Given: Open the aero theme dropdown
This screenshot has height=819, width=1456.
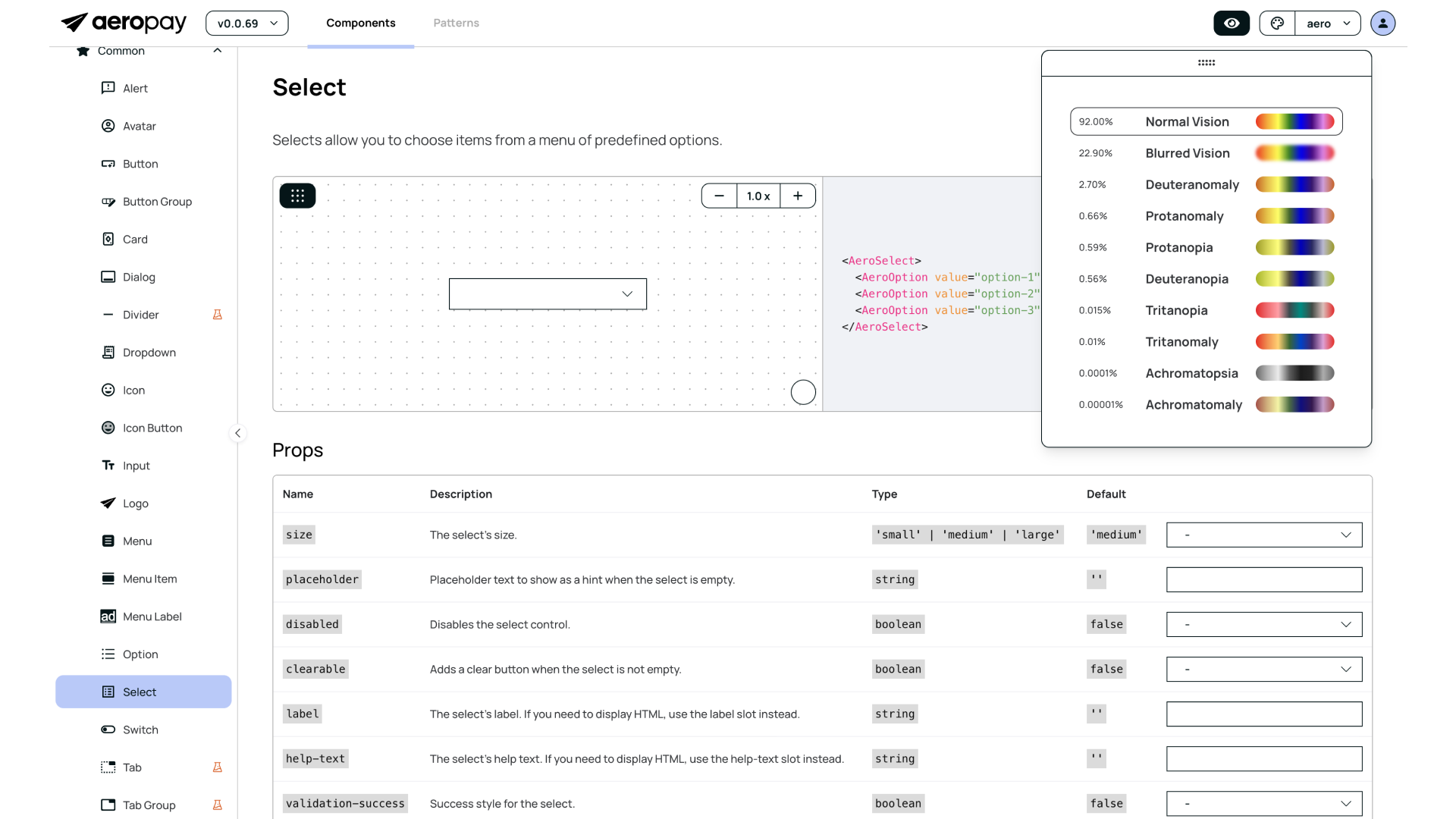Looking at the screenshot, I should 1328,24.
